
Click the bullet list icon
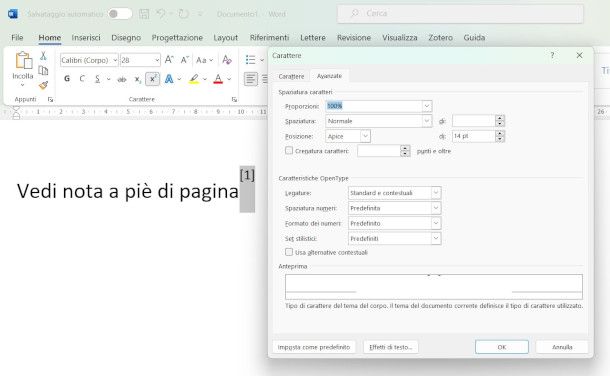(x=251, y=60)
